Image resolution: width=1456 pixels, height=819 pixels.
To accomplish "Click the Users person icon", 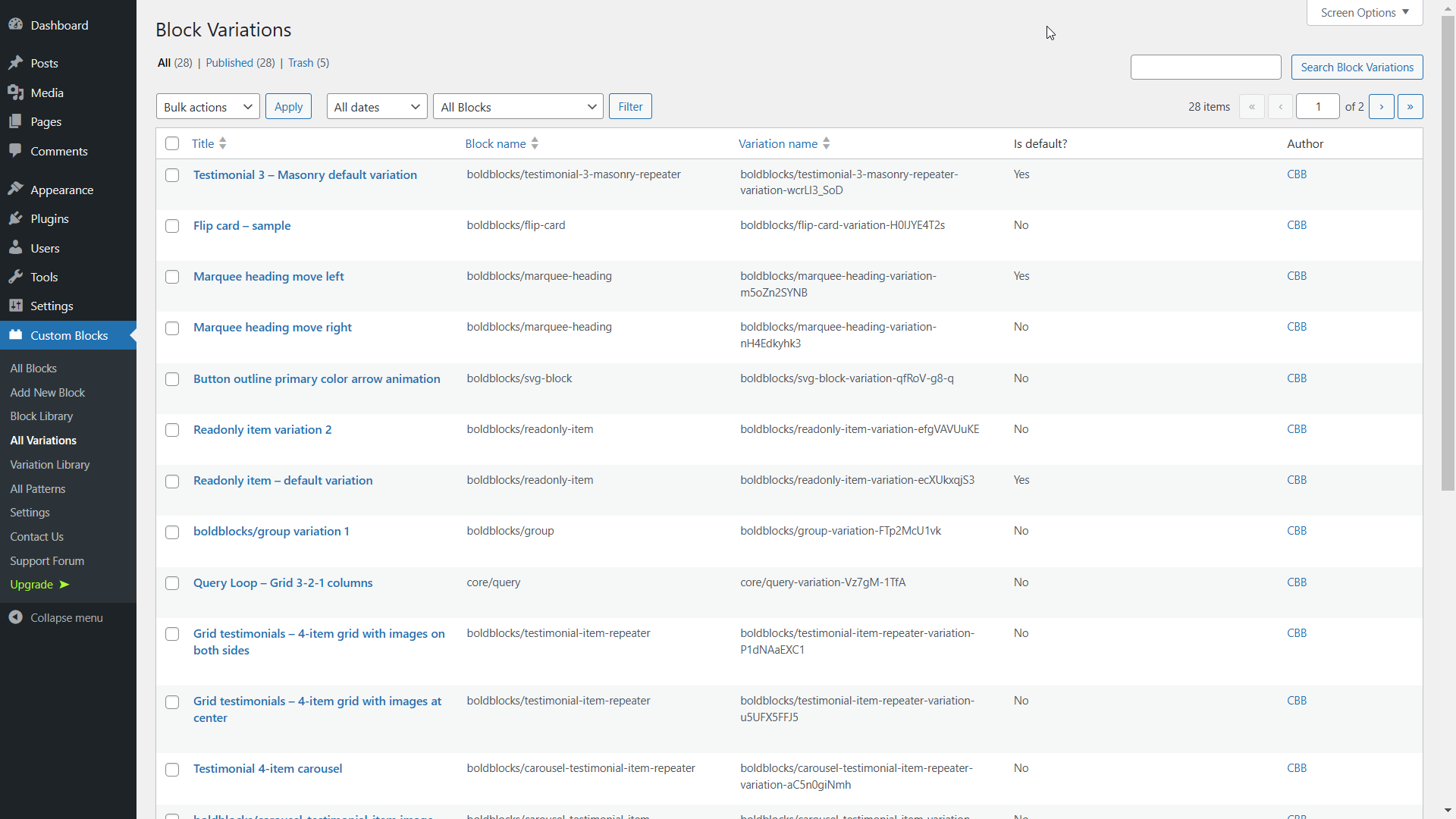I will (15, 248).
